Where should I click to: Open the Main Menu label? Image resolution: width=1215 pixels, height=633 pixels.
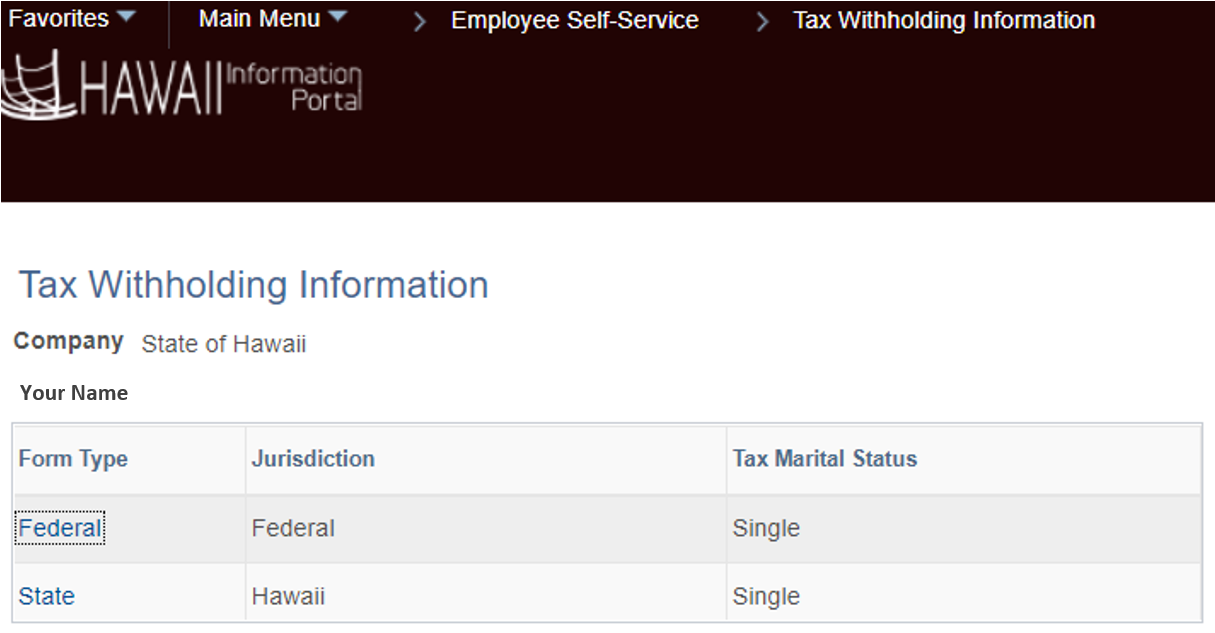tap(259, 19)
